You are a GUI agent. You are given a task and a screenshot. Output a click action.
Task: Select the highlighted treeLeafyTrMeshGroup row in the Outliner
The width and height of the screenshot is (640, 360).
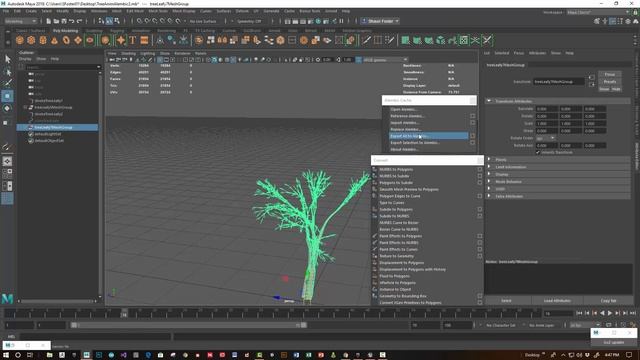click(57, 127)
